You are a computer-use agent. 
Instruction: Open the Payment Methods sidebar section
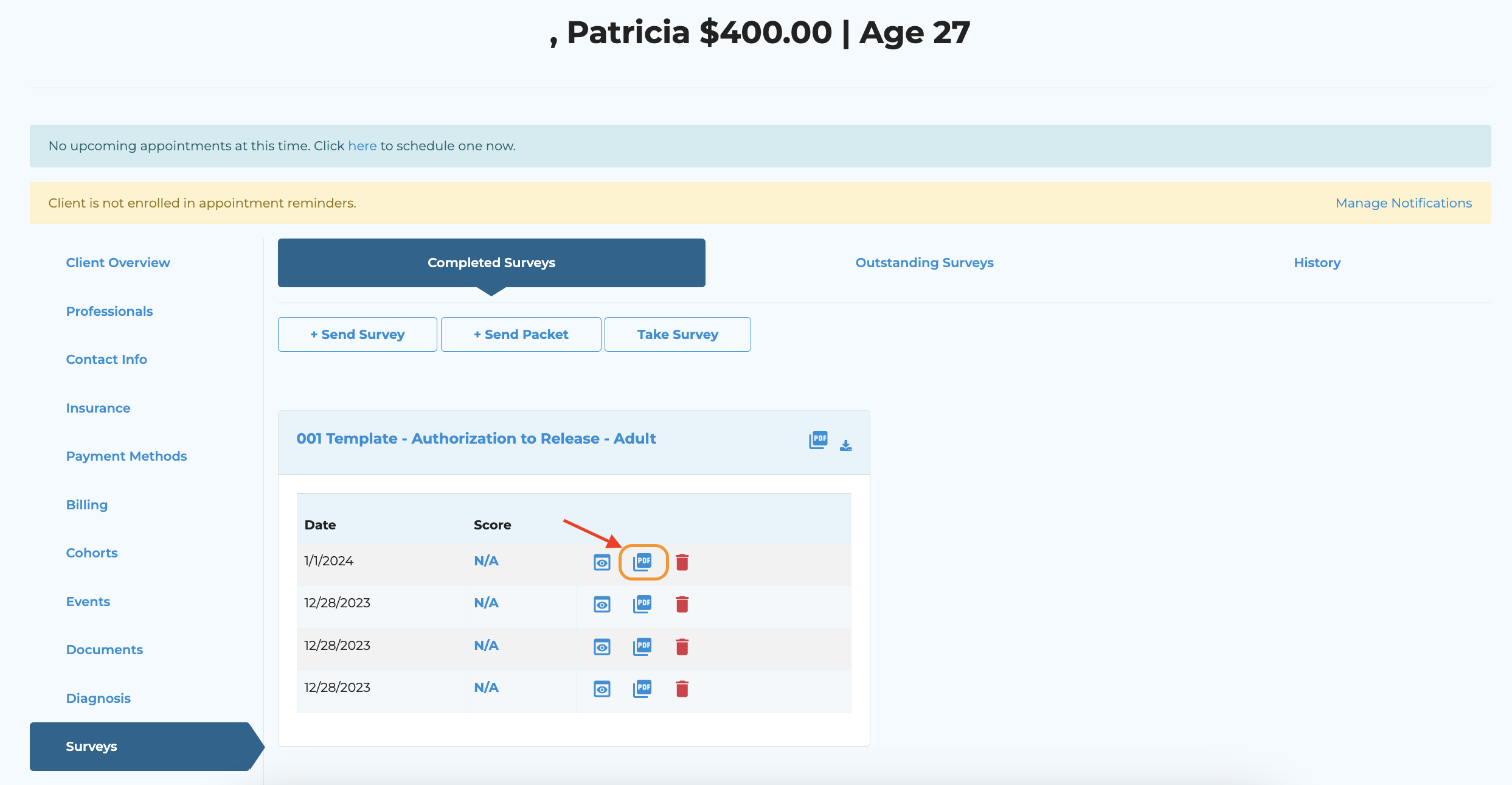(127, 456)
